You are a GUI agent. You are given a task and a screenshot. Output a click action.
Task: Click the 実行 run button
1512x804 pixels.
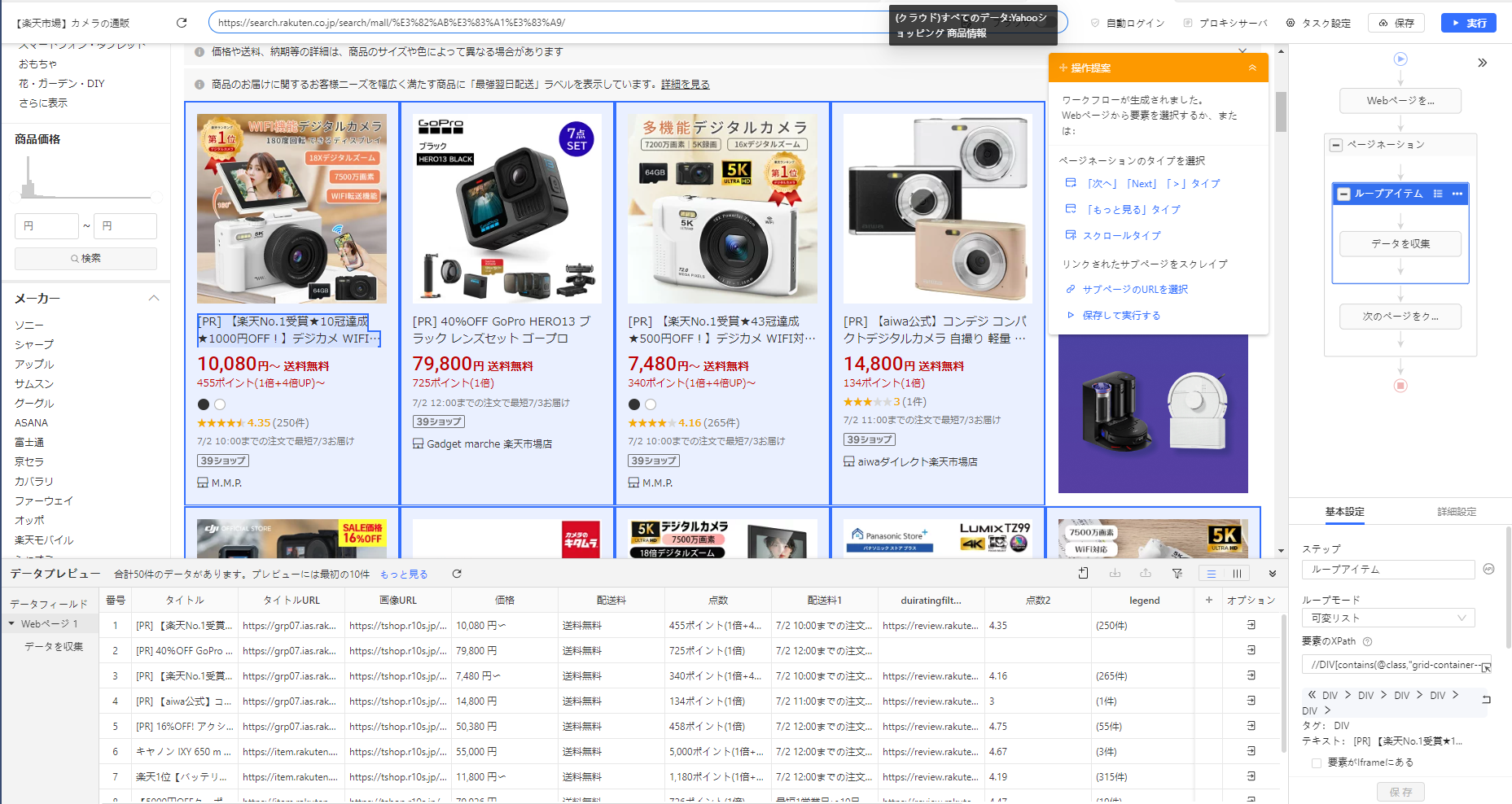point(1469,23)
